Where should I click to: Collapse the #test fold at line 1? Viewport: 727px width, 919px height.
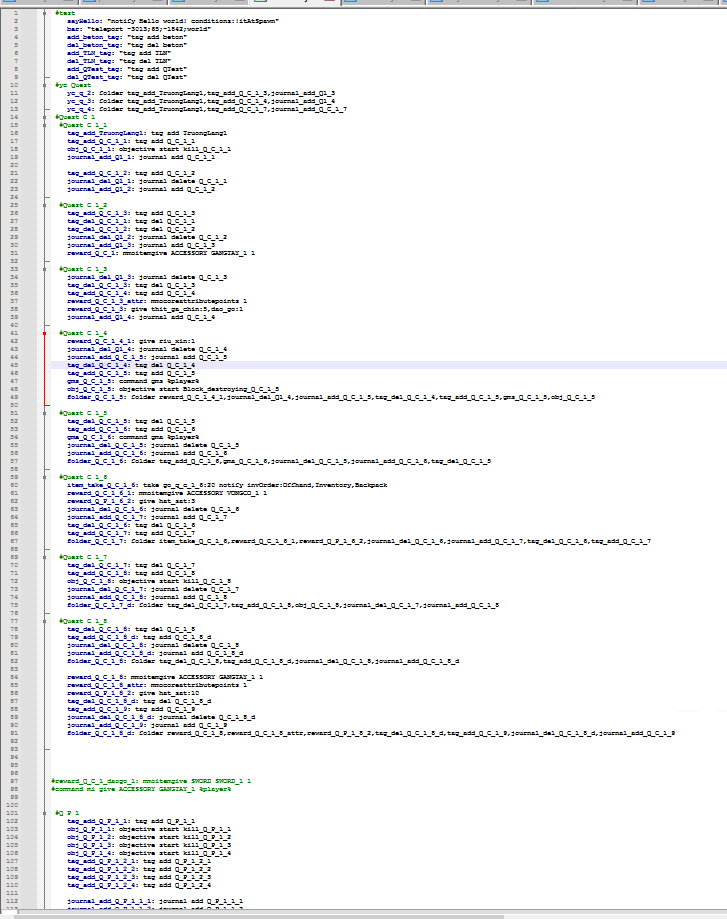click(45, 13)
